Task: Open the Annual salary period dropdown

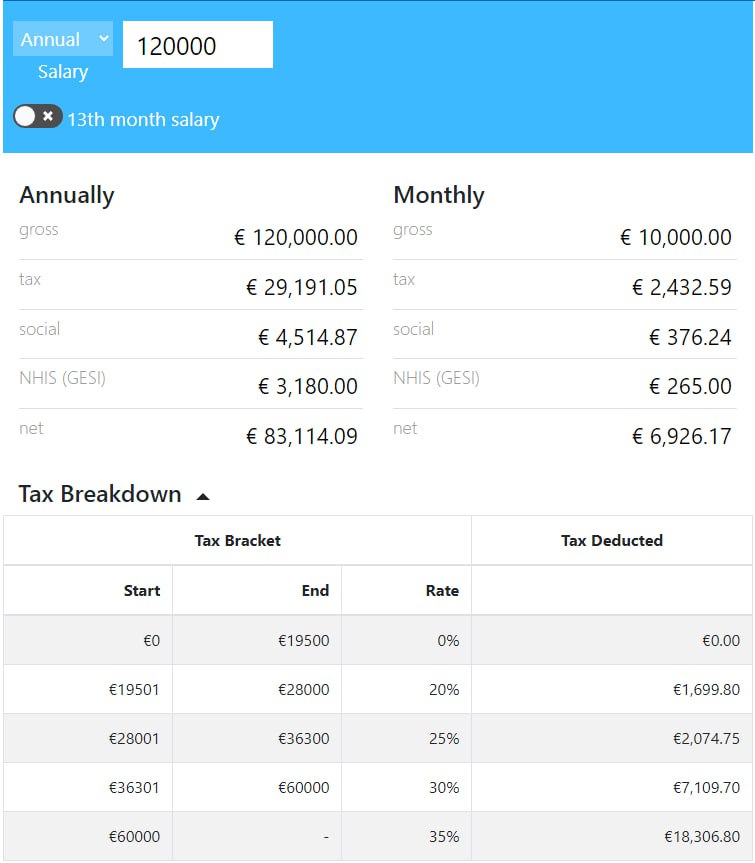Action: coord(63,40)
